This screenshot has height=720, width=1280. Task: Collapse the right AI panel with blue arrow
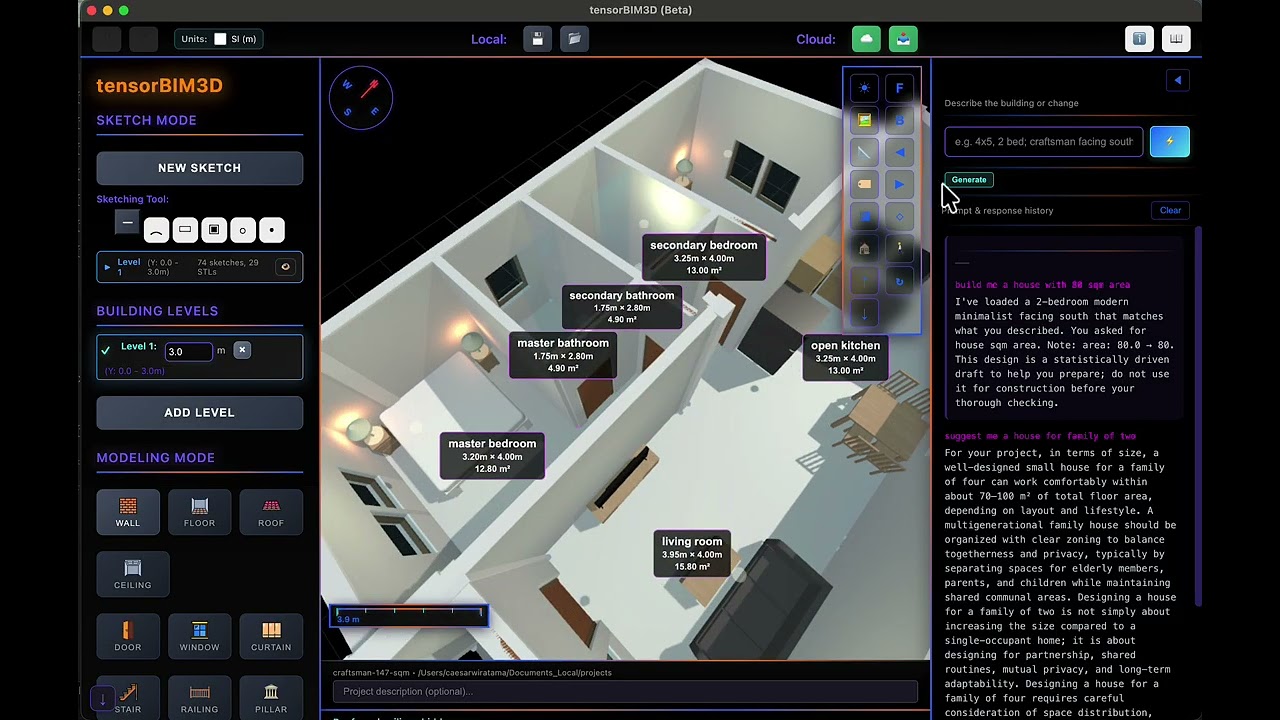click(1177, 80)
